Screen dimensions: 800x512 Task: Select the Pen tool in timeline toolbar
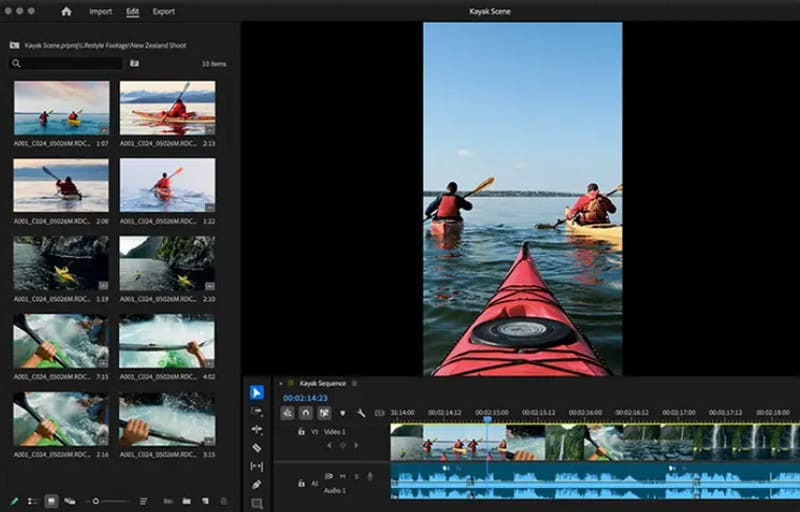click(257, 484)
